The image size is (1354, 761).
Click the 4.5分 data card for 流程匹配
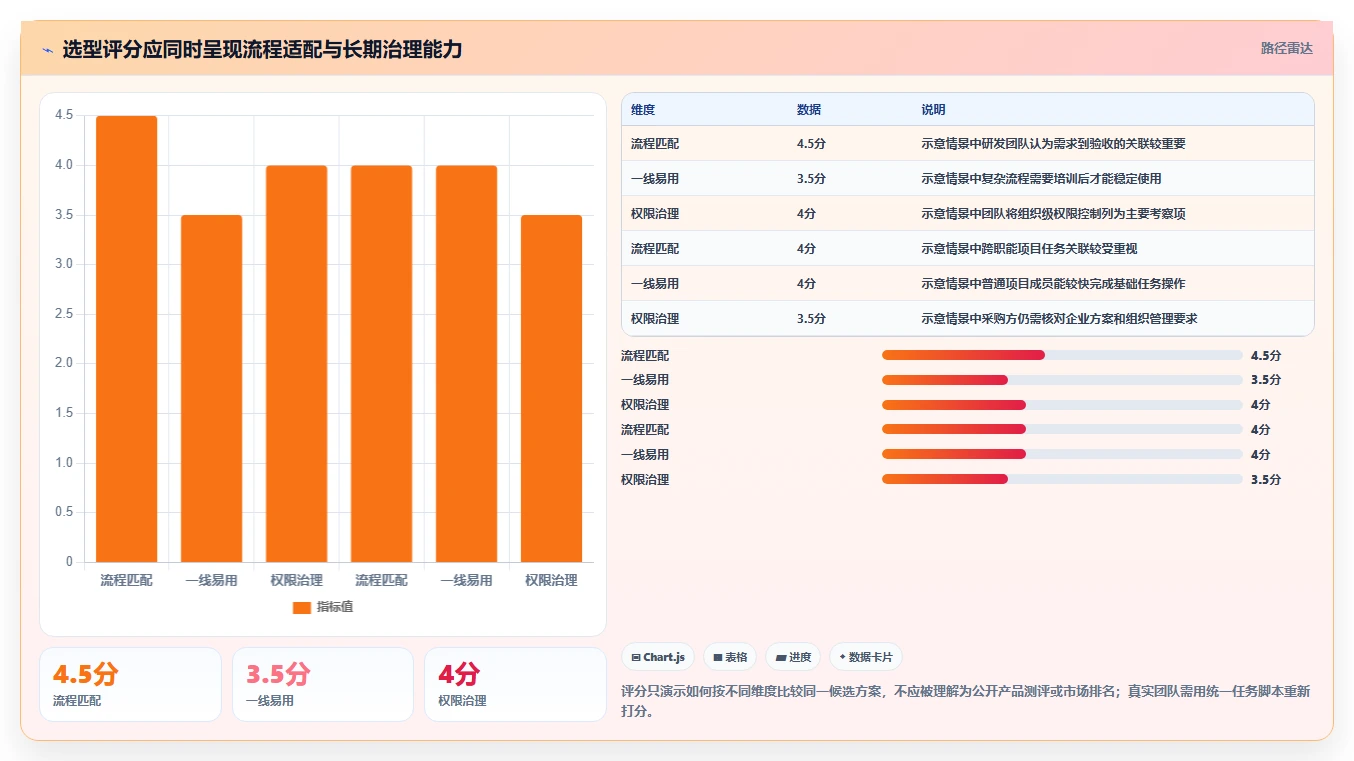[x=130, y=684]
